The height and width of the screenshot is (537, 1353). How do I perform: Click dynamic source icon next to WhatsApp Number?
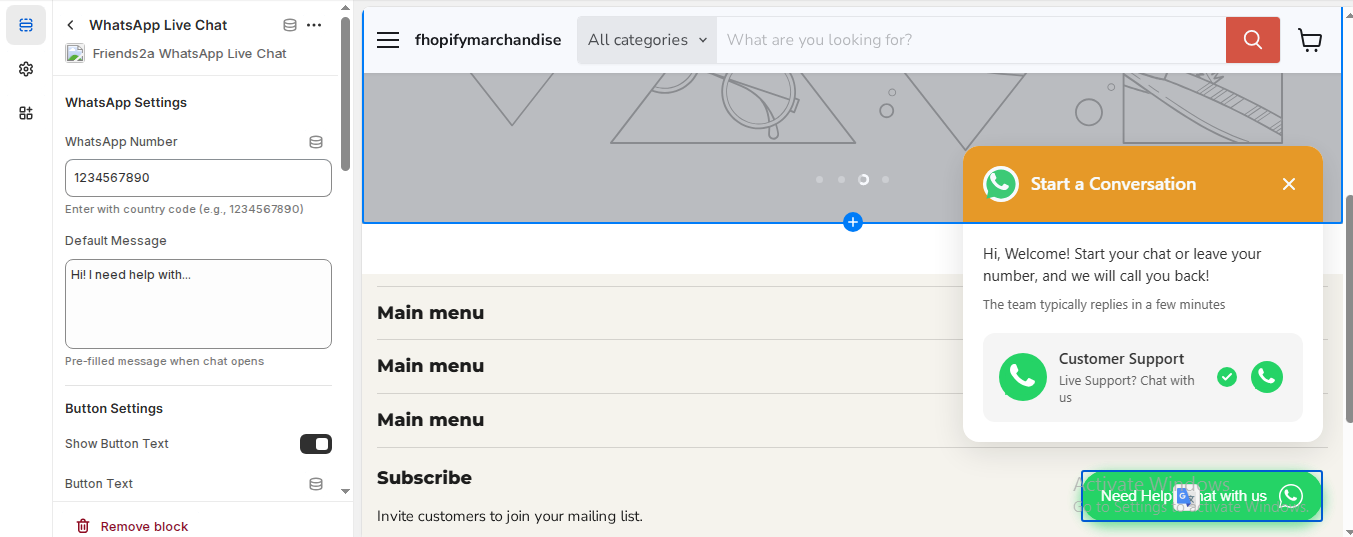(x=316, y=142)
